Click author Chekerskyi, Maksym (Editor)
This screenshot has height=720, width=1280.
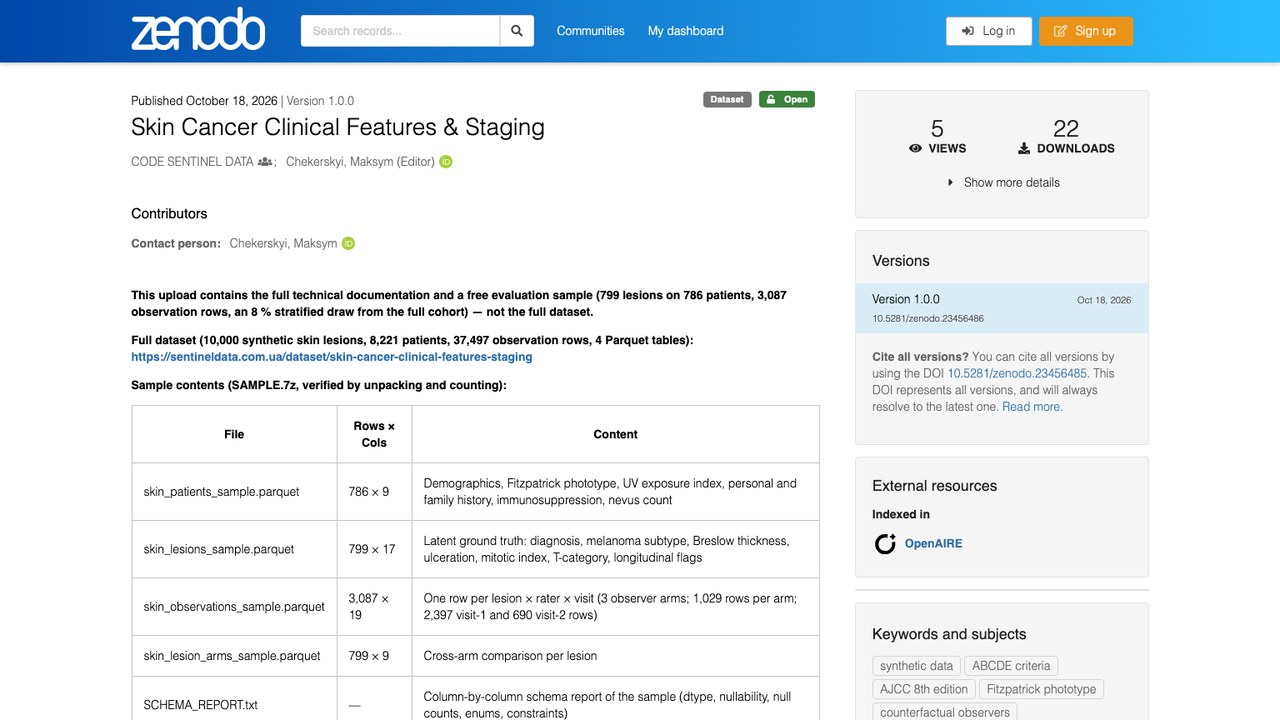(x=360, y=161)
